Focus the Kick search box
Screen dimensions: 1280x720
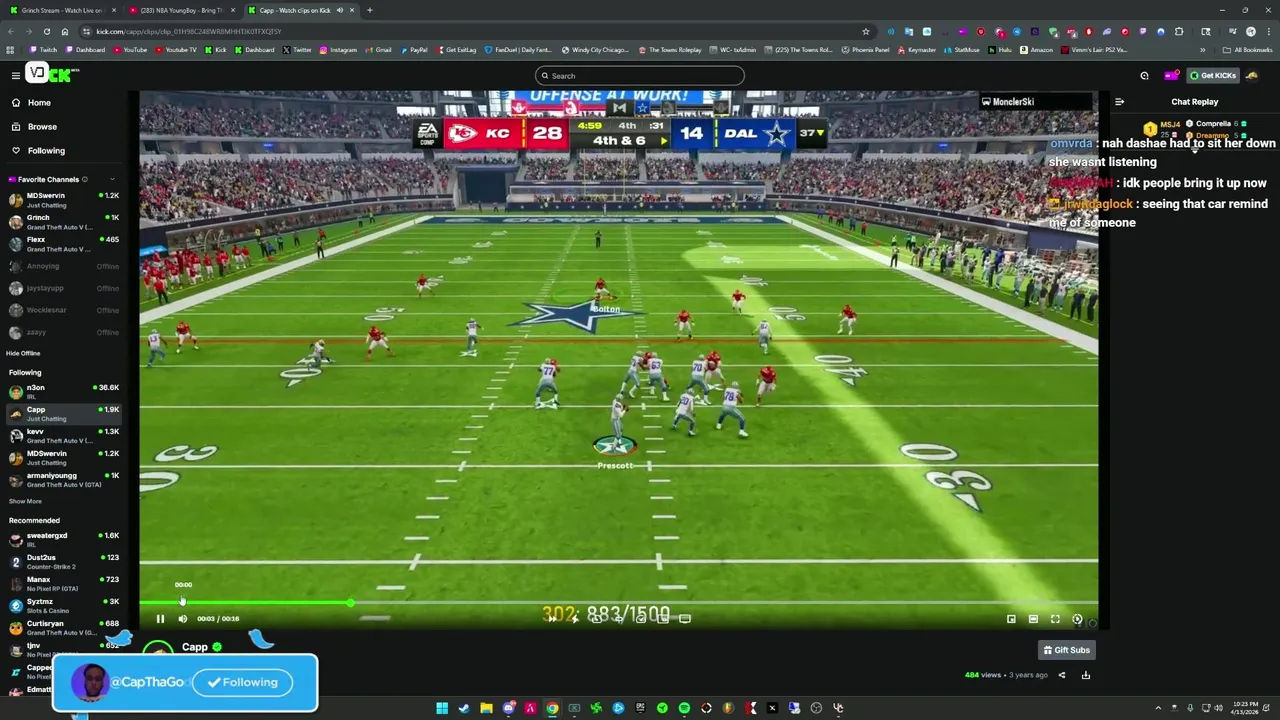[x=640, y=76]
